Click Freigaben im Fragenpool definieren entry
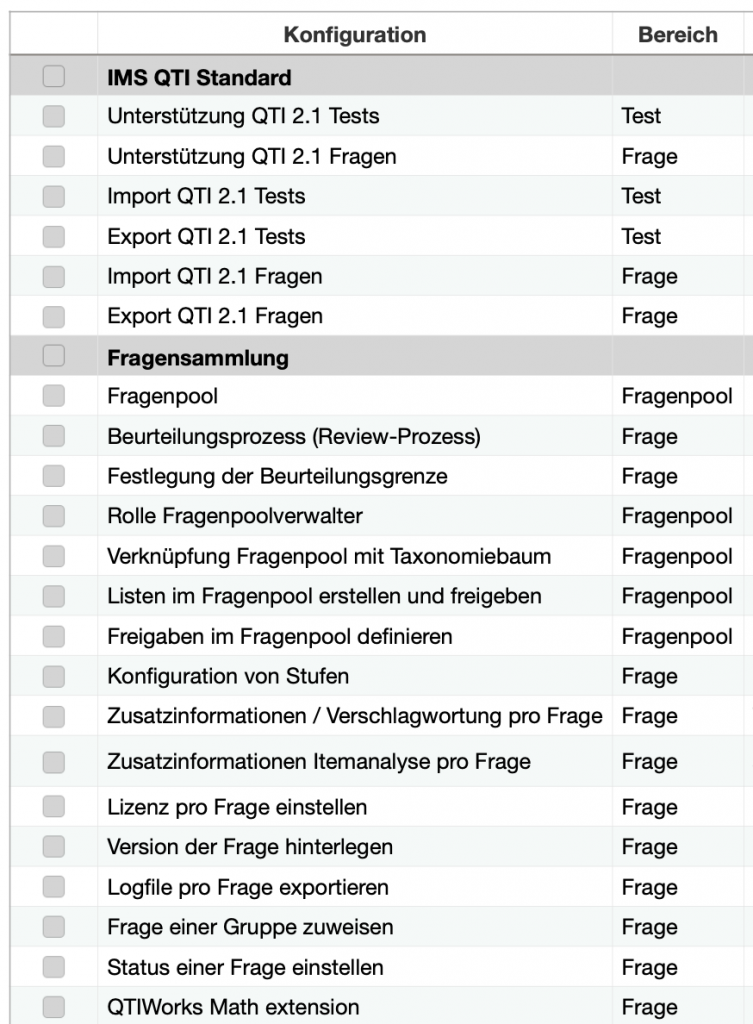 point(280,636)
